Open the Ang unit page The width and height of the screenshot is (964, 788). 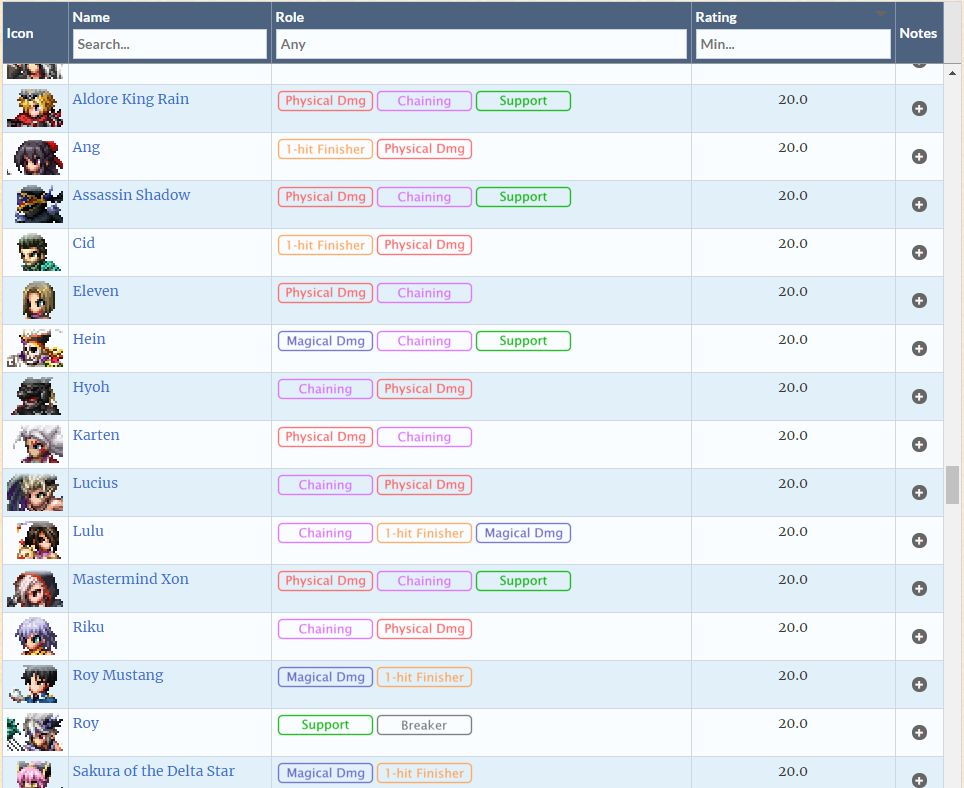pos(86,148)
